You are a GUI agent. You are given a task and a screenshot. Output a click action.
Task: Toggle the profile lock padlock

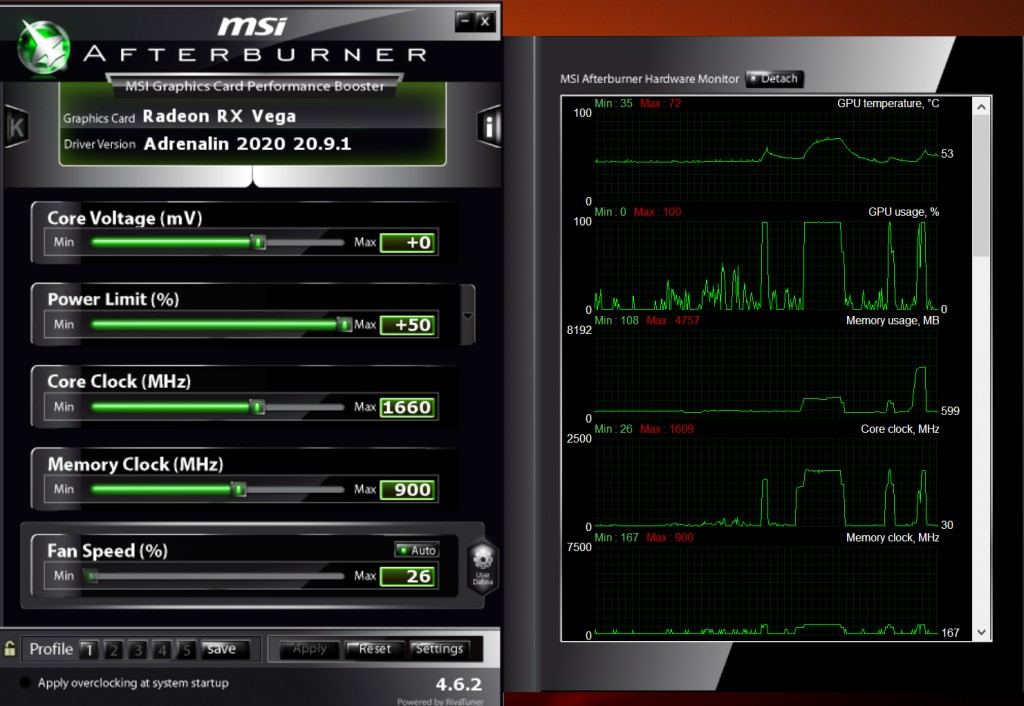coord(12,649)
